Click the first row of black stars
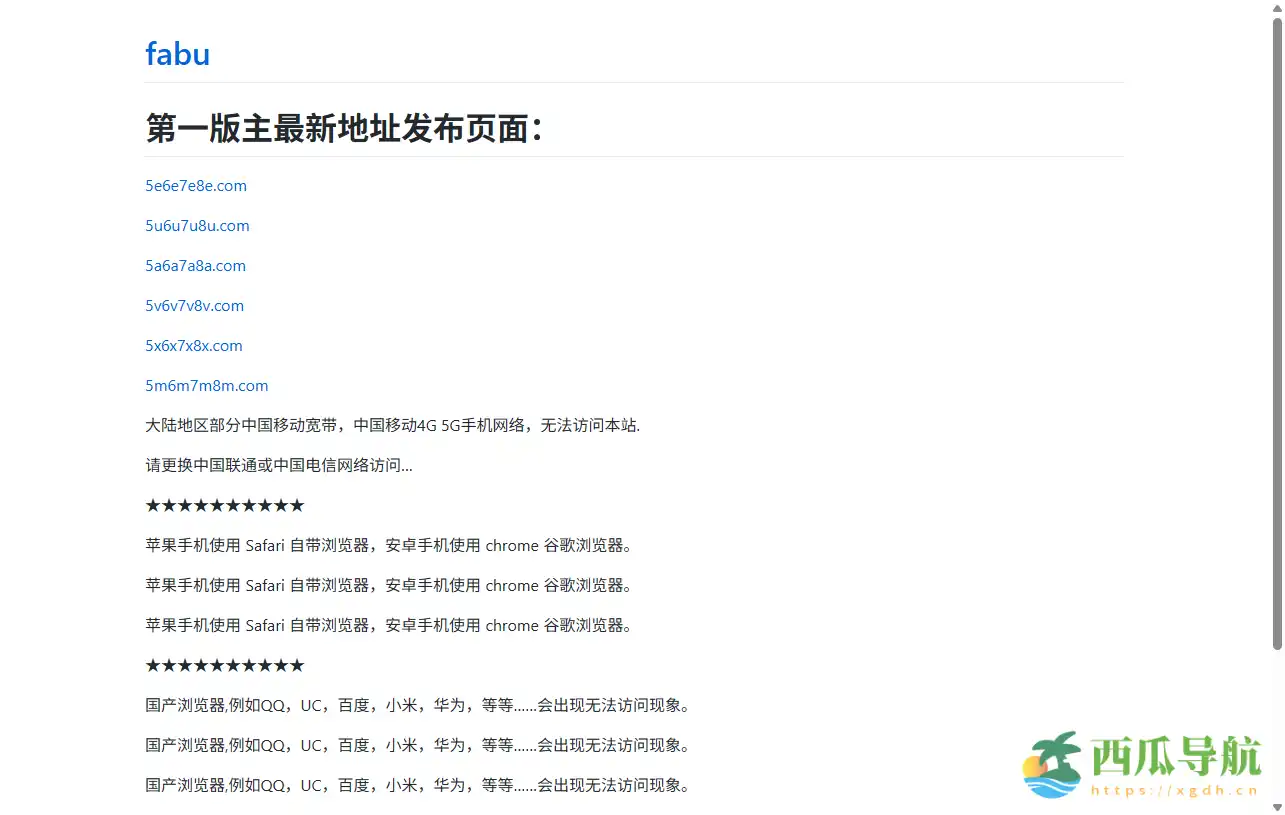 pyautogui.click(x=224, y=506)
